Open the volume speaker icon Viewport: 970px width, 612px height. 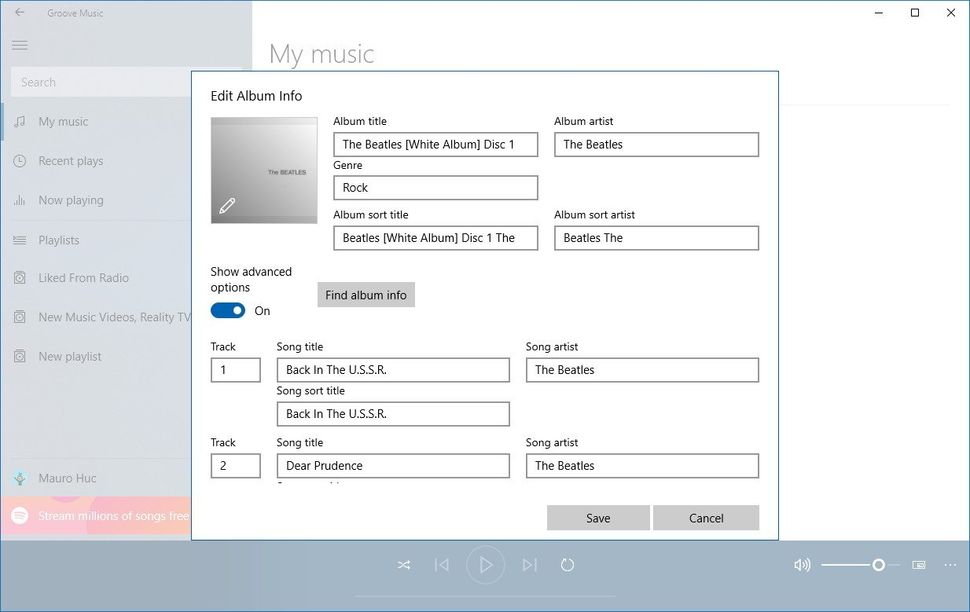point(801,564)
